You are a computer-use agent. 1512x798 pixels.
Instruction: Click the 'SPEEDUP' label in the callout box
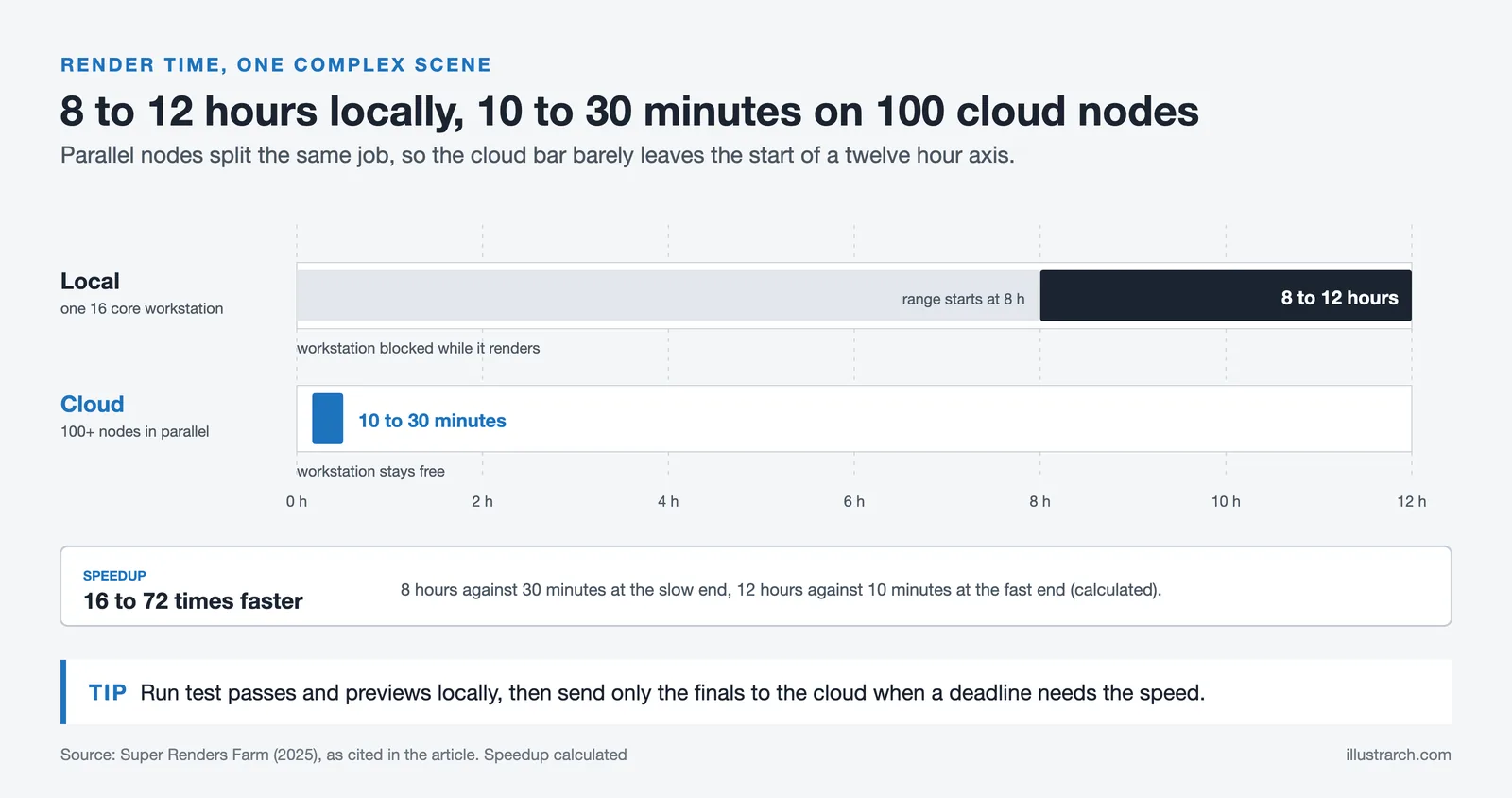point(114,576)
